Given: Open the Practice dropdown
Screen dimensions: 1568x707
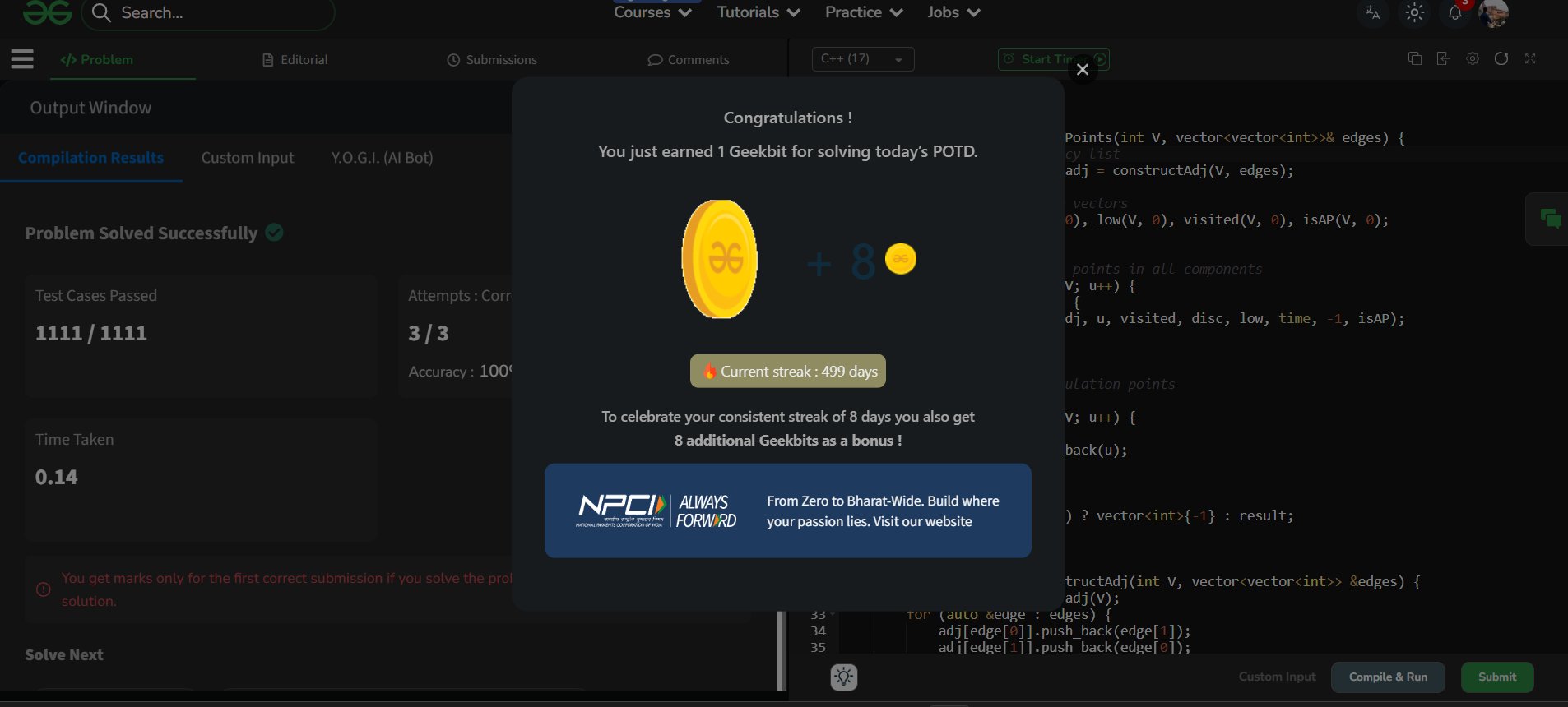Looking at the screenshot, I should coord(864,12).
